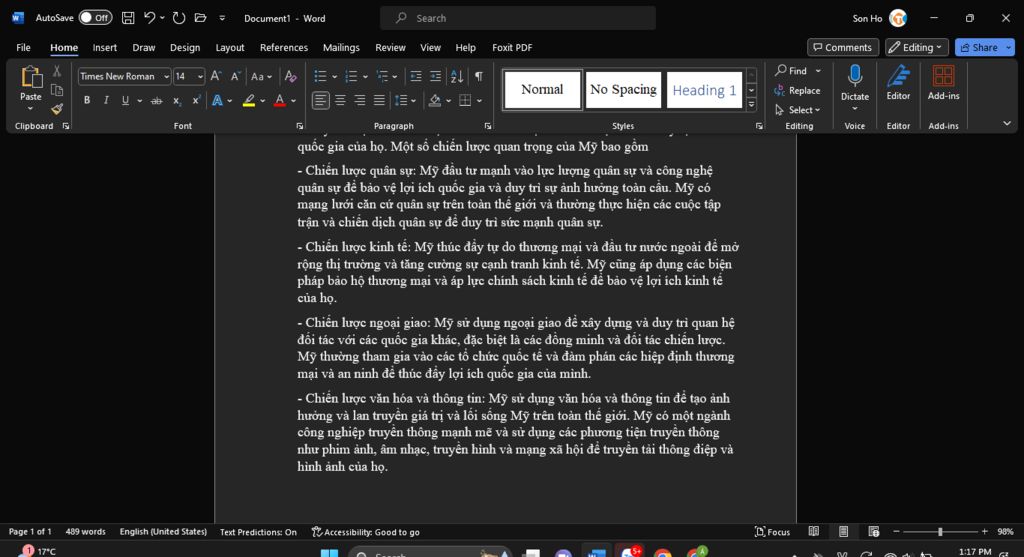Increase paragraph indent

pyautogui.click(x=435, y=76)
